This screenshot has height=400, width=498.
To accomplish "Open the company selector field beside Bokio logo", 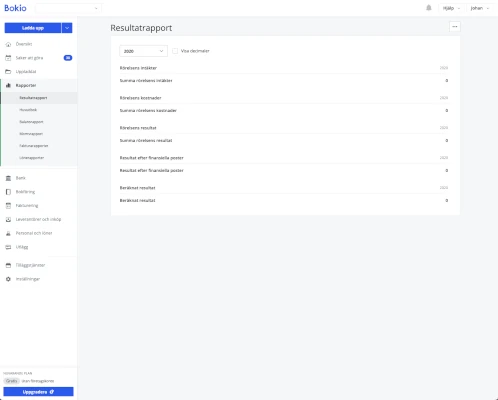I will tap(68, 8).
